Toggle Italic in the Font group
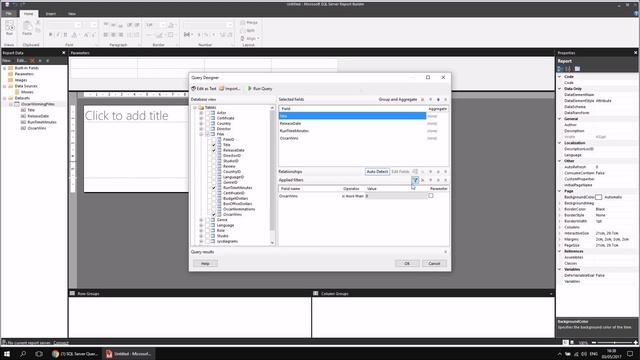 pos(58,35)
